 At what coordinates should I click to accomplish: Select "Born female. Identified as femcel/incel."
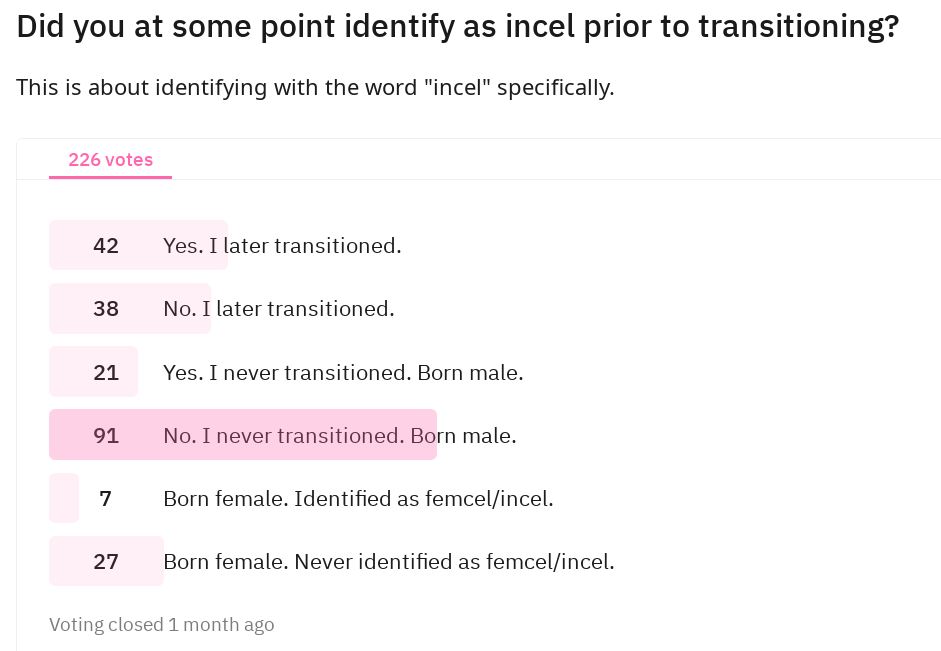click(x=358, y=499)
